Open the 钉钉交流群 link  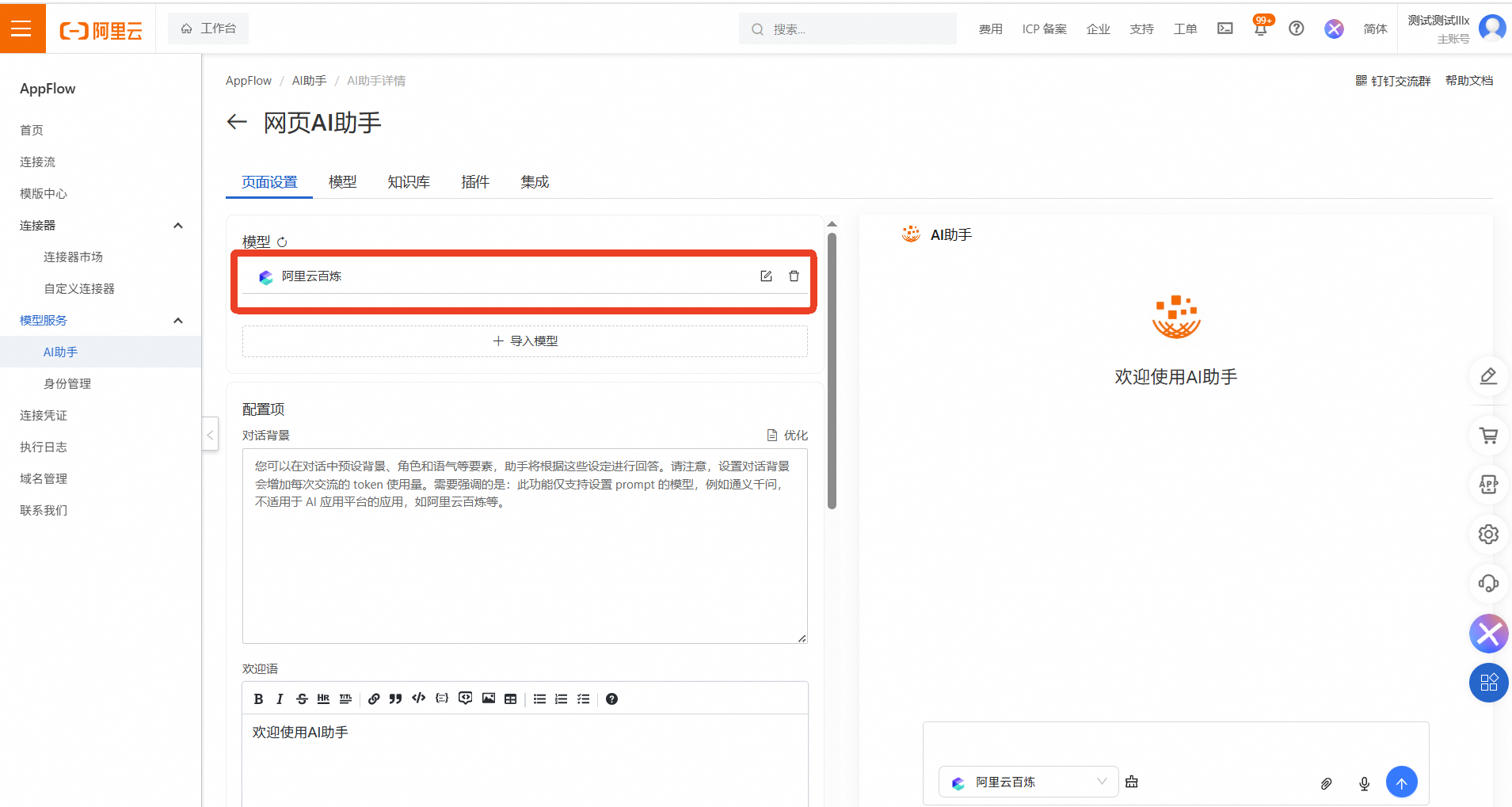click(x=1393, y=81)
